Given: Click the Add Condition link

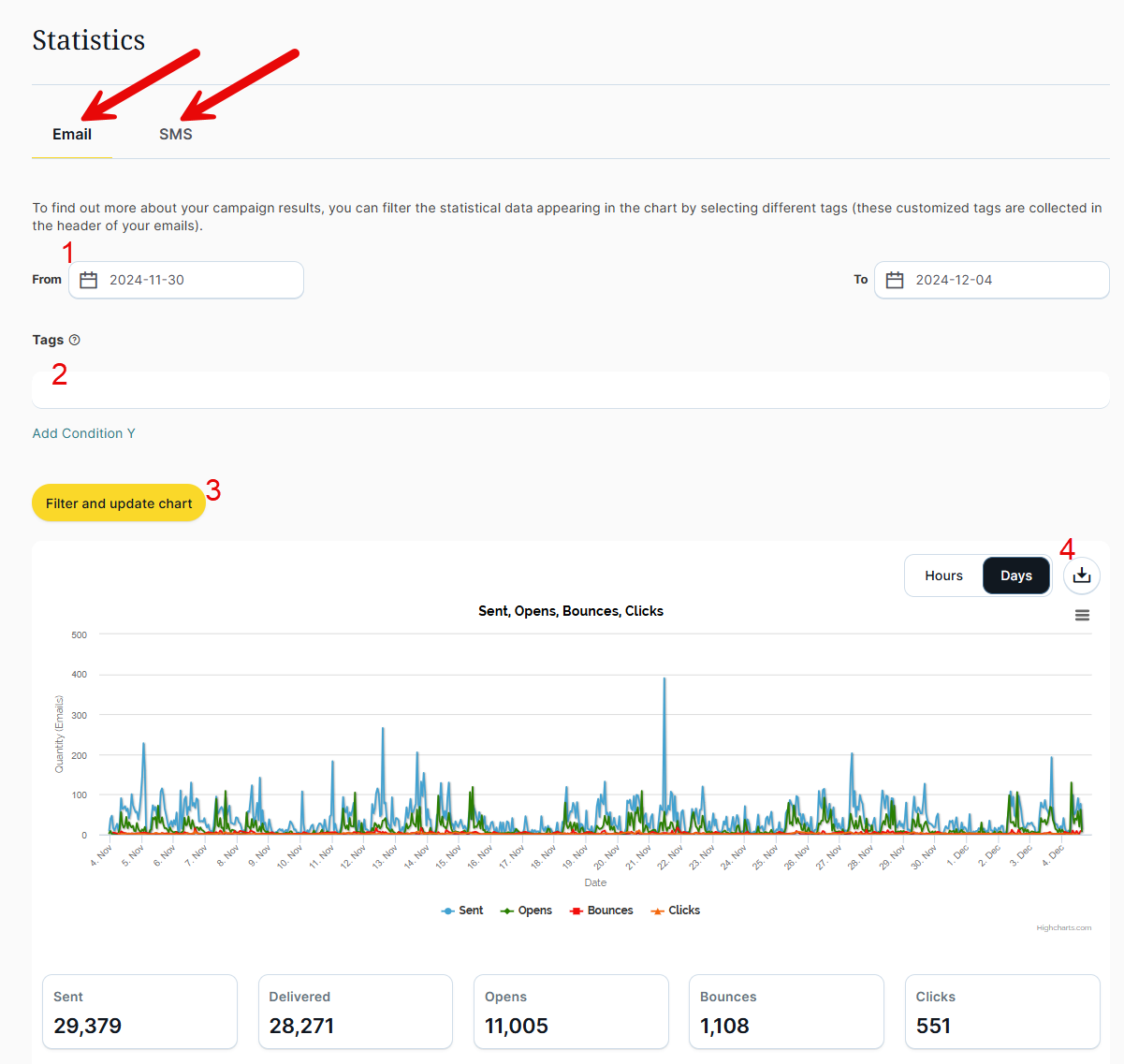Looking at the screenshot, I should [x=83, y=433].
